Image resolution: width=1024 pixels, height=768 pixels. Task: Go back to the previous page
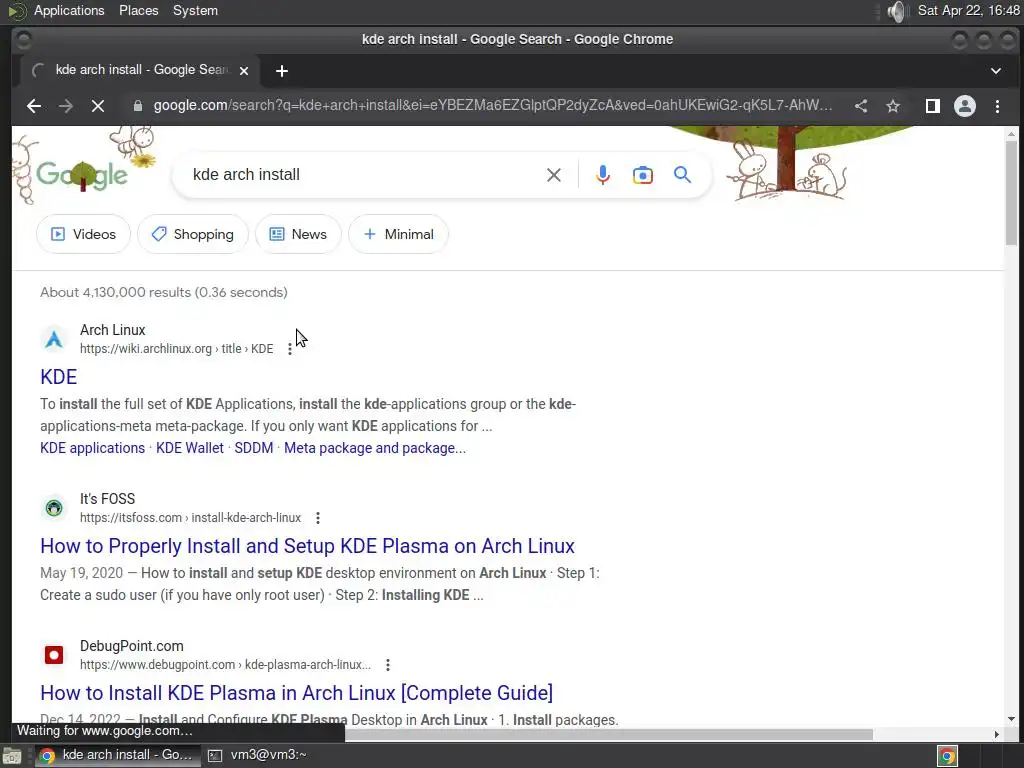click(x=34, y=106)
